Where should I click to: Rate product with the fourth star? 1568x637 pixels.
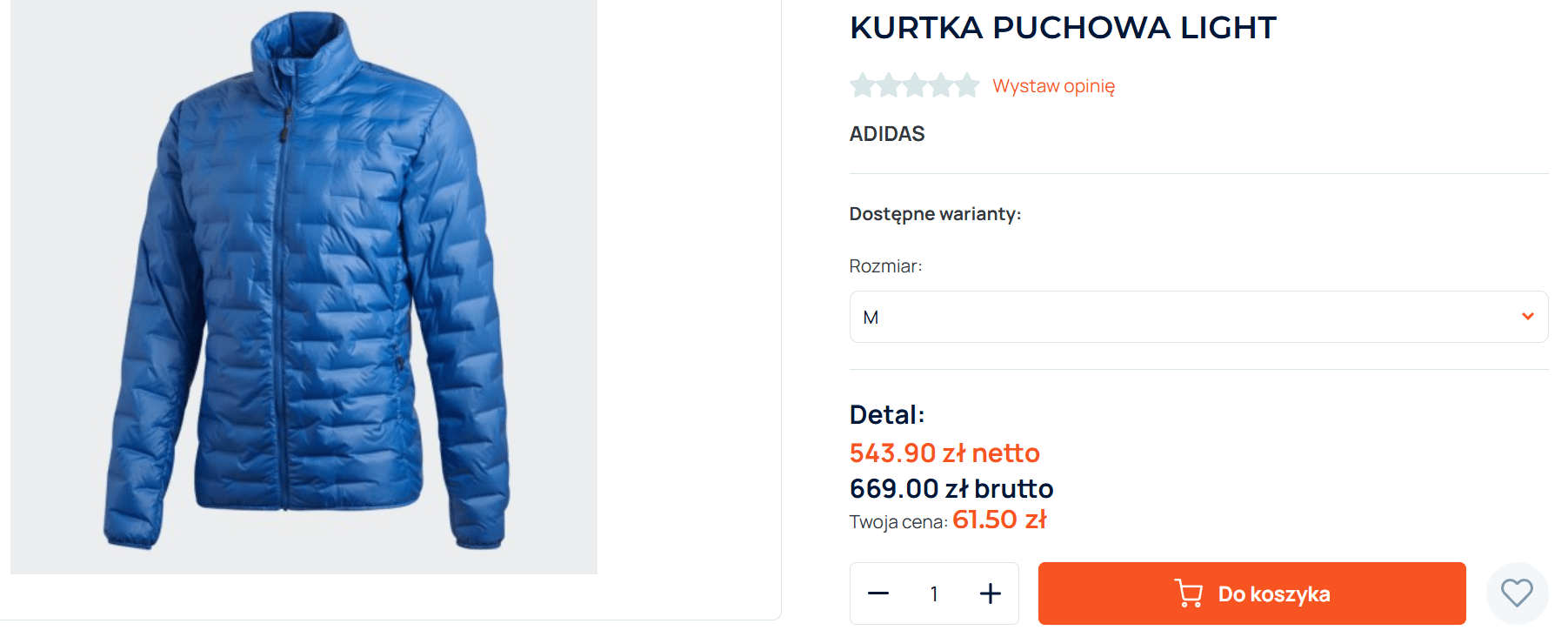(x=941, y=85)
